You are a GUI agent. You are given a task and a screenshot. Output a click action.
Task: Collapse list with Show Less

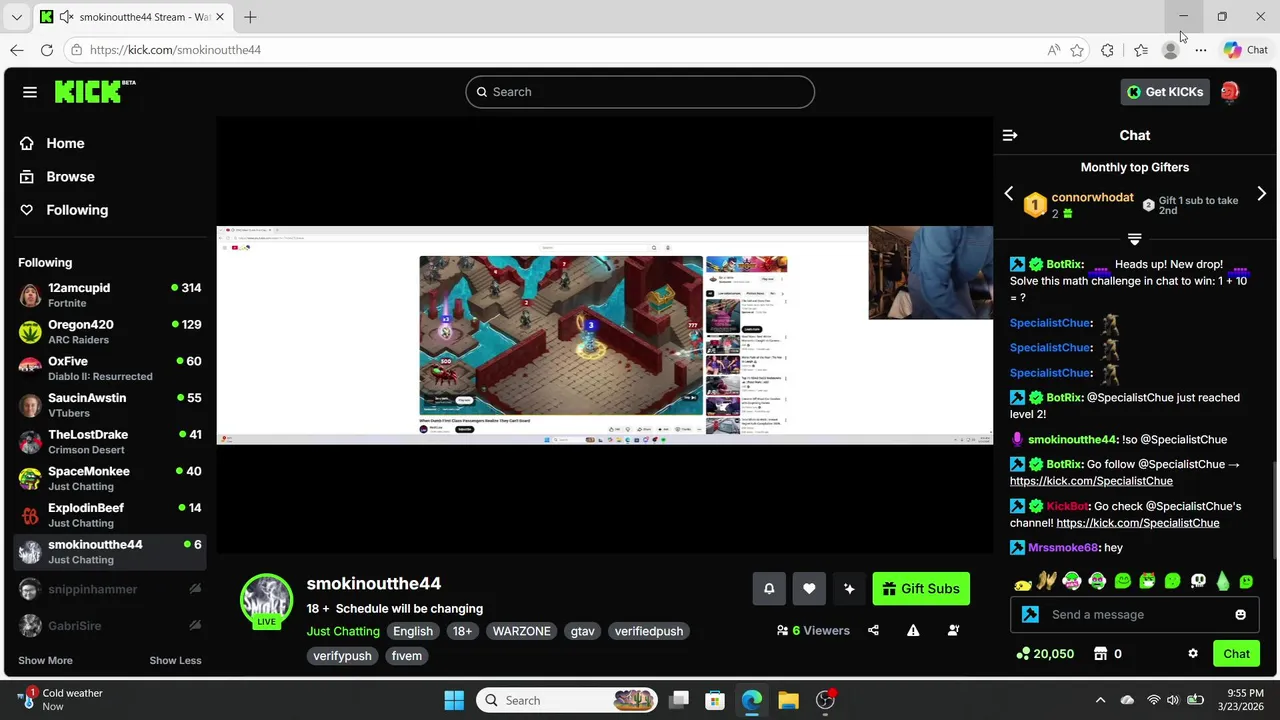(175, 660)
